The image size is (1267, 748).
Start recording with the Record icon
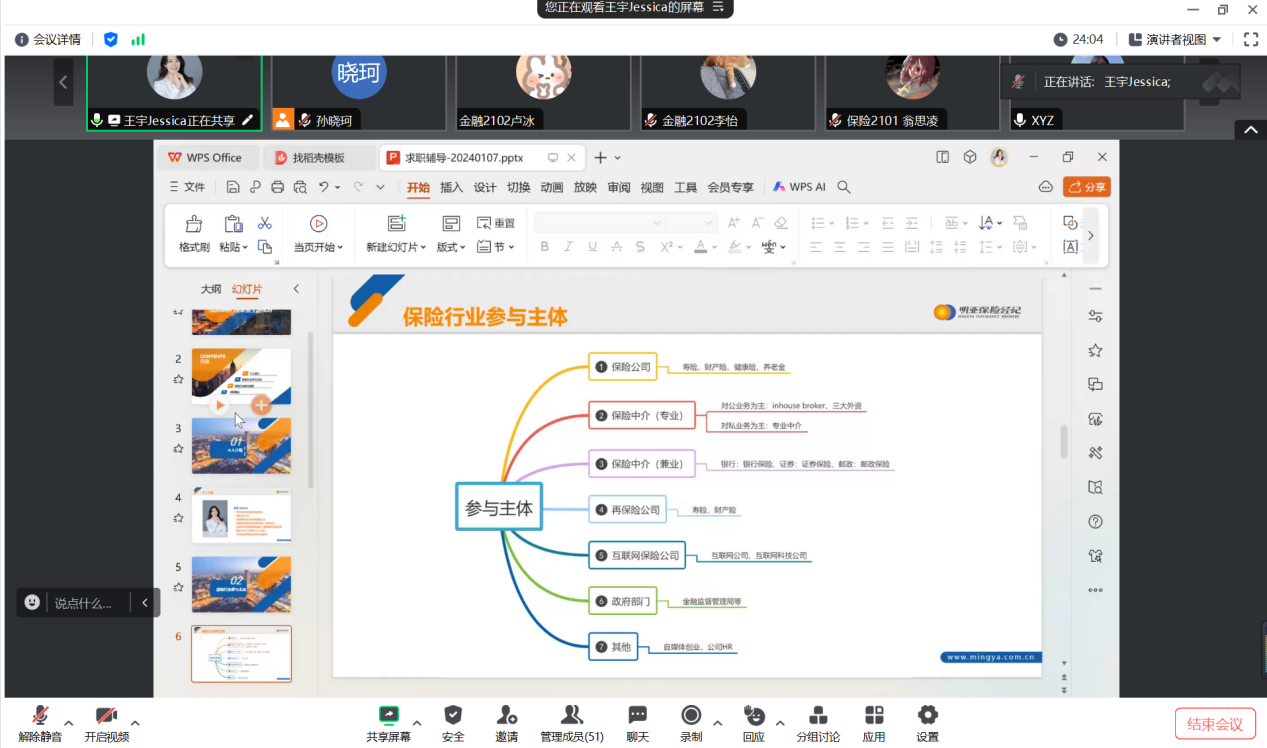[690, 723]
